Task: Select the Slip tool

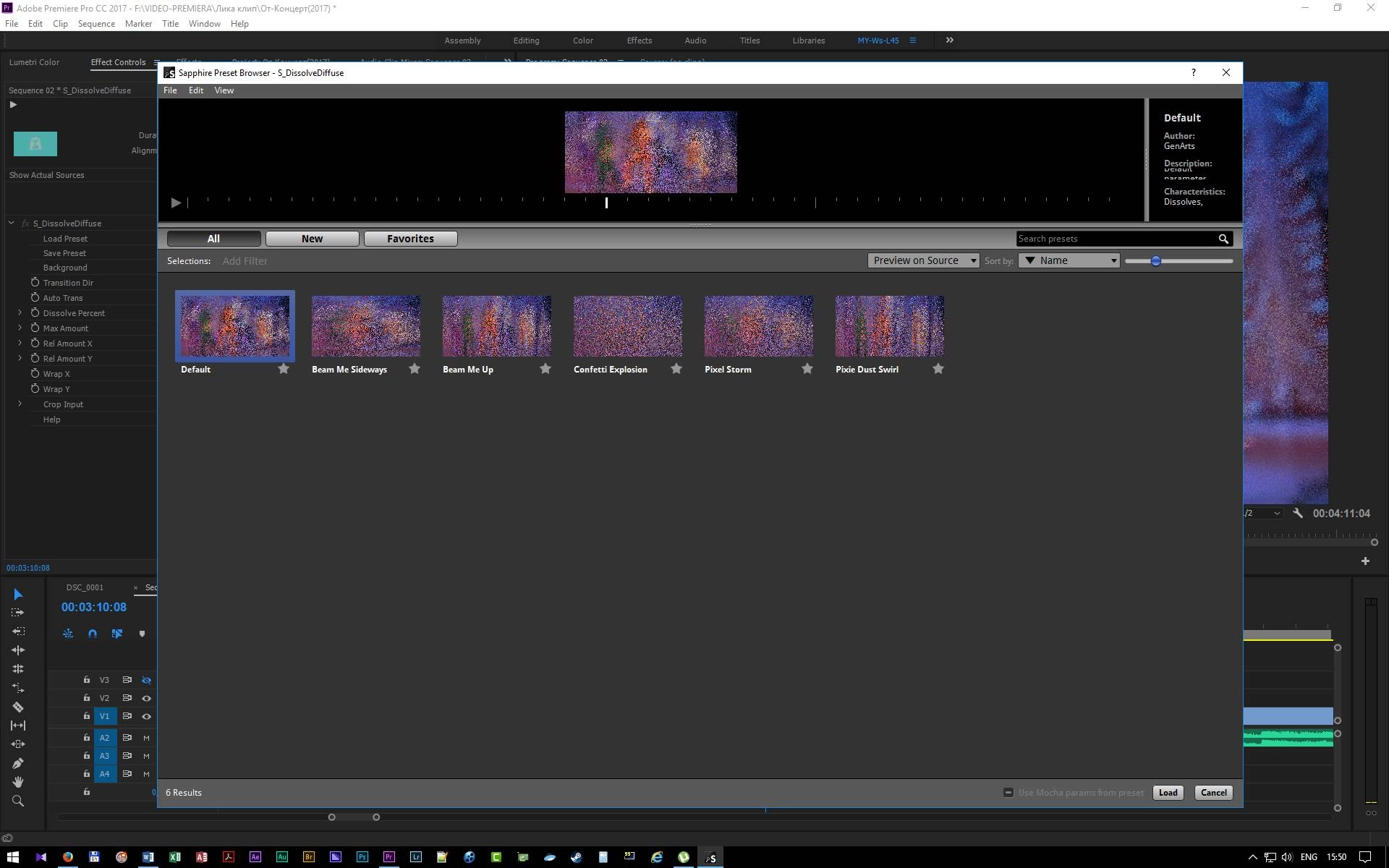Action: point(18,726)
